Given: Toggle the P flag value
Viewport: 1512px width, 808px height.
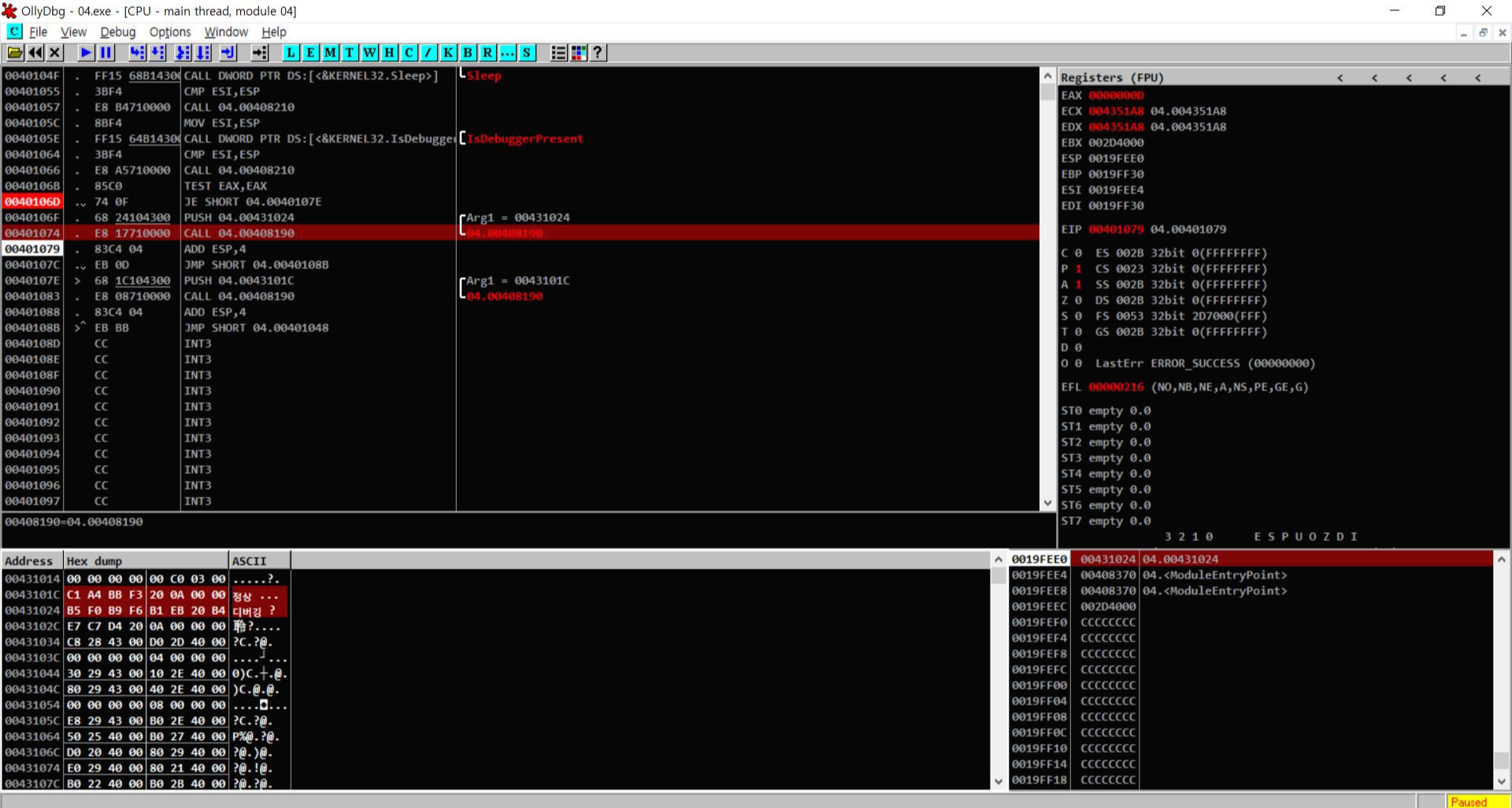Looking at the screenshot, I should 1078,269.
